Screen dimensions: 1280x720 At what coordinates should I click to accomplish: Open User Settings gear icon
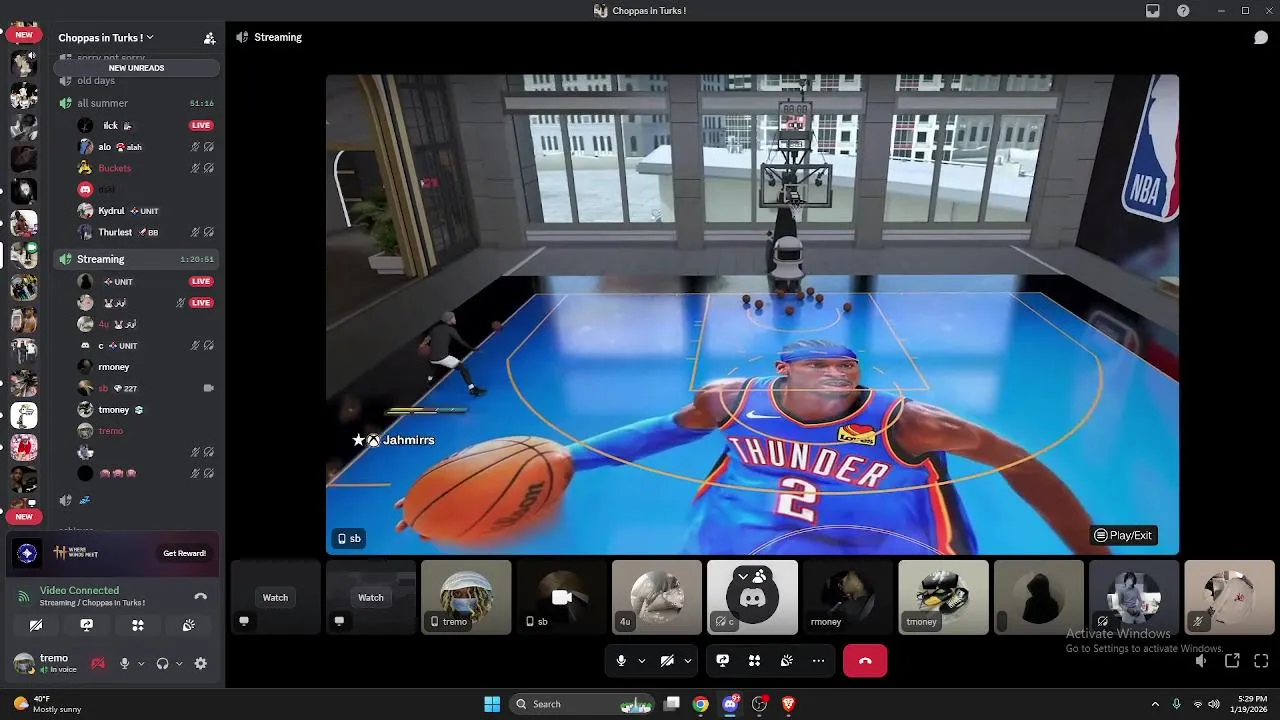[x=200, y=663]
